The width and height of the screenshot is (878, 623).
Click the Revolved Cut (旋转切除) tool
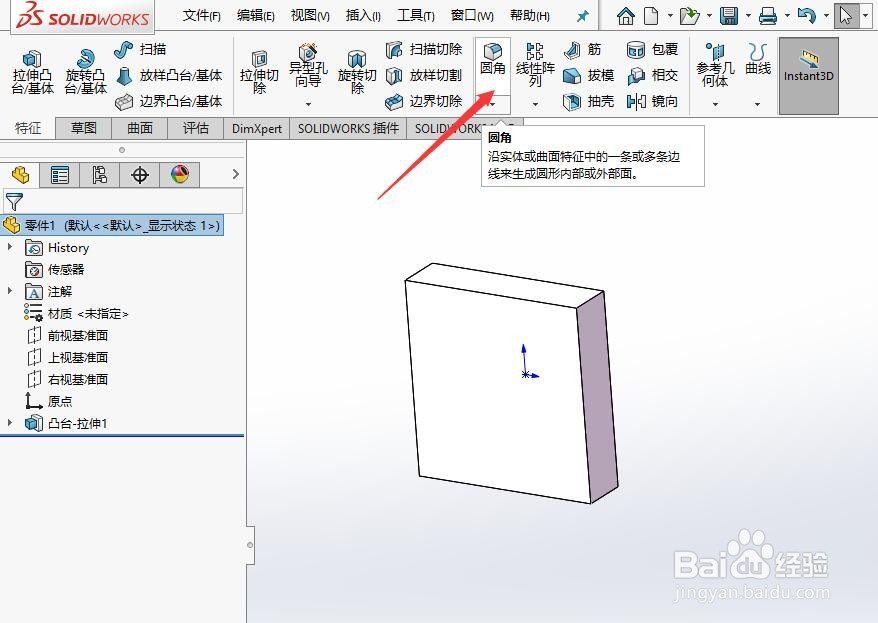coord(357,73)
